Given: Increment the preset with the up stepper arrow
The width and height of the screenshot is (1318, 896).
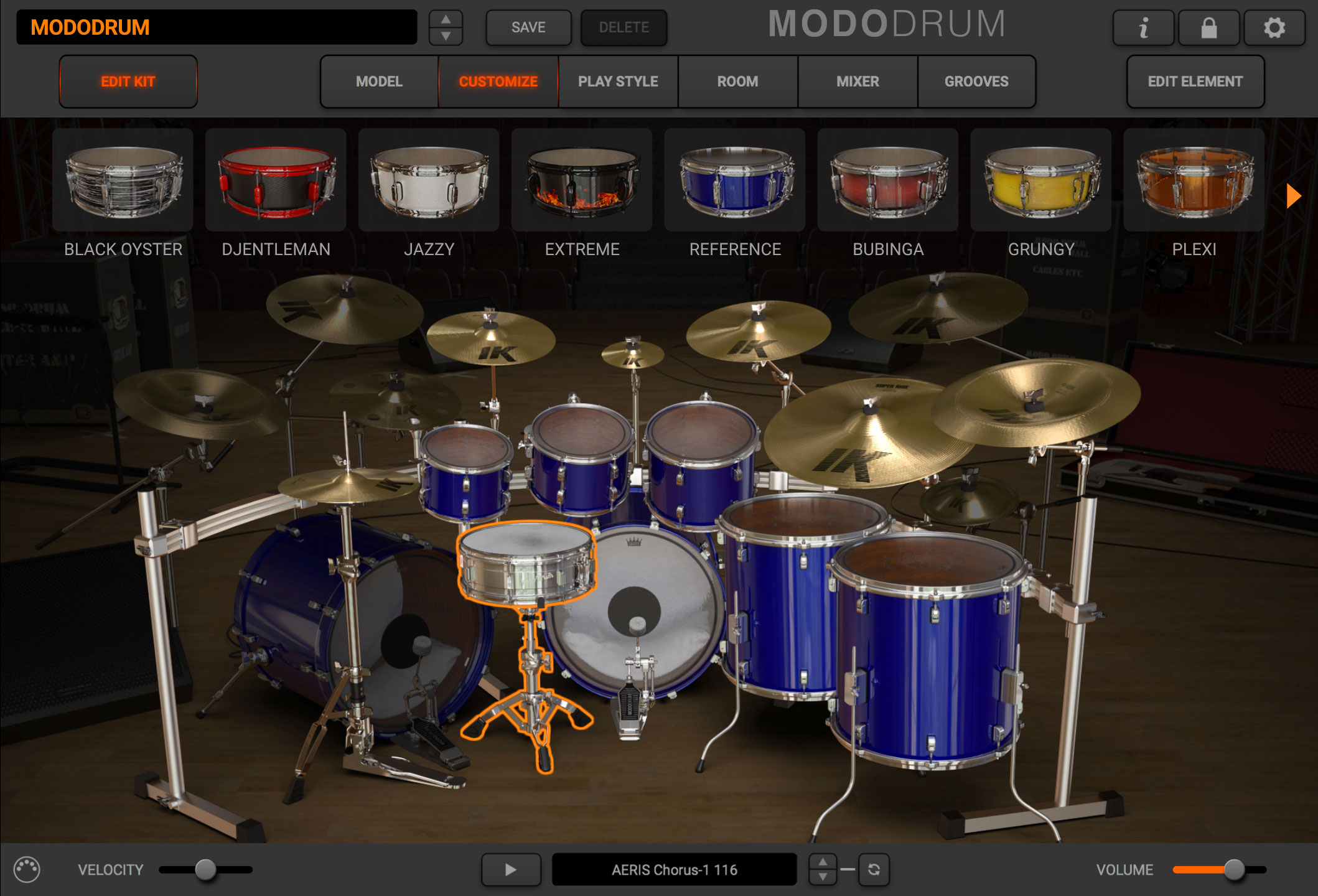Looking at the screenshot, I should coord(446,19).
